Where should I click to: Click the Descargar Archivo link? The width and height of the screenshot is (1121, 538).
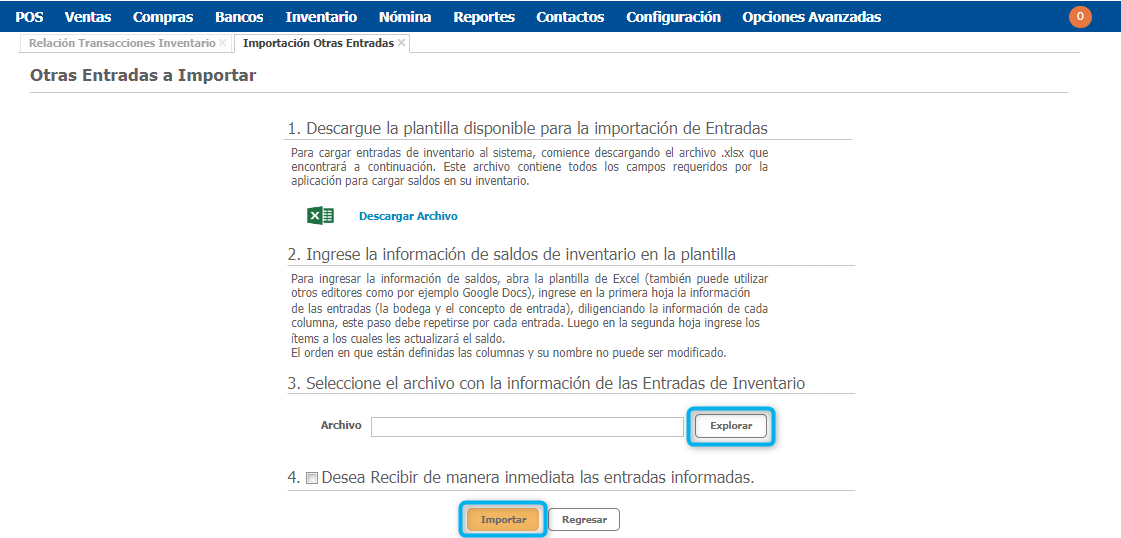click(x=408, y=216)
